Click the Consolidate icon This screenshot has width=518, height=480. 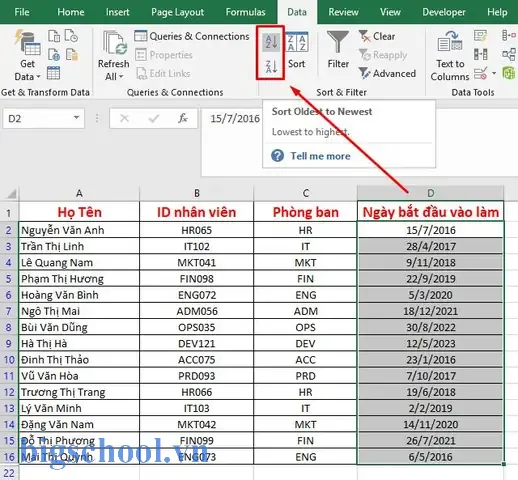pyautogui.click(x=509, y=35)
